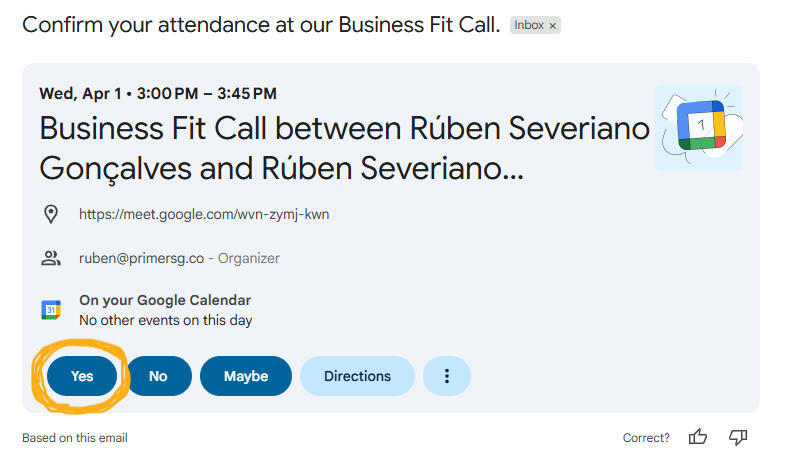Respond Maybe to the event invitation

(246, 376)
